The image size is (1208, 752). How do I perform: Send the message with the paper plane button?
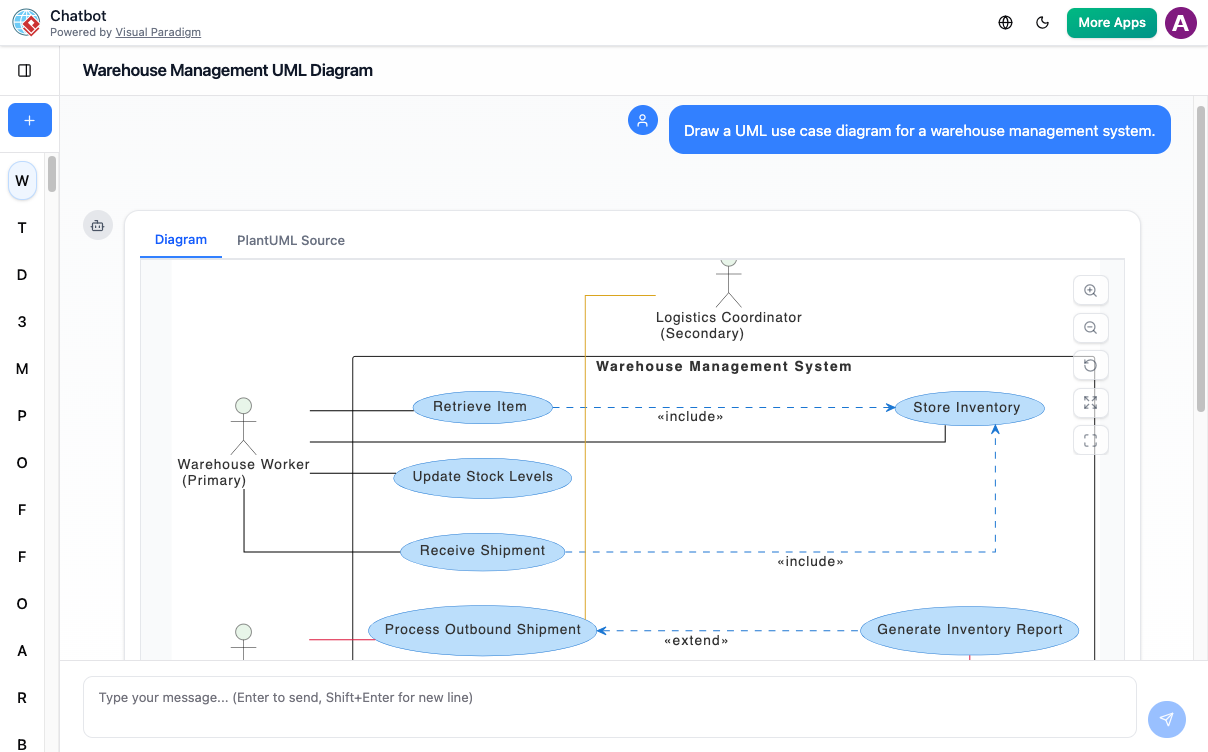tap(1166, 719)
